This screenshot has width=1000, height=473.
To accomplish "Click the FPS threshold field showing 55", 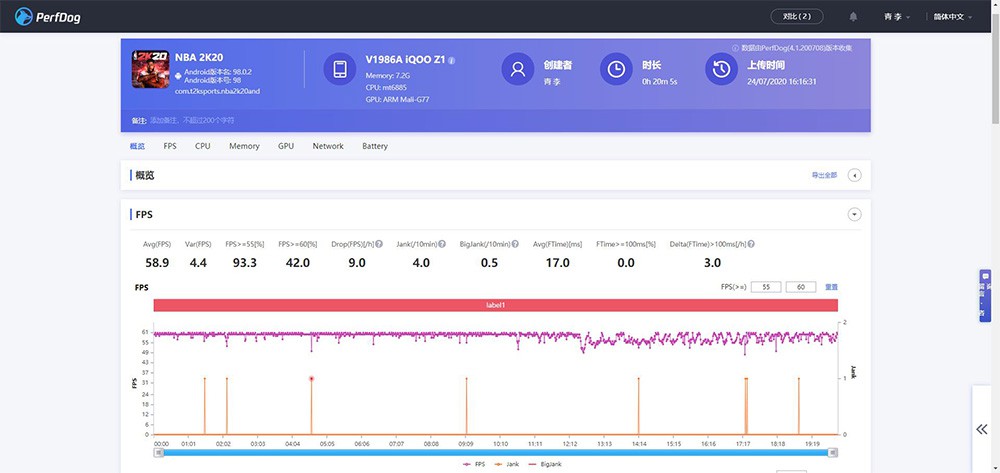I will 766,287.
